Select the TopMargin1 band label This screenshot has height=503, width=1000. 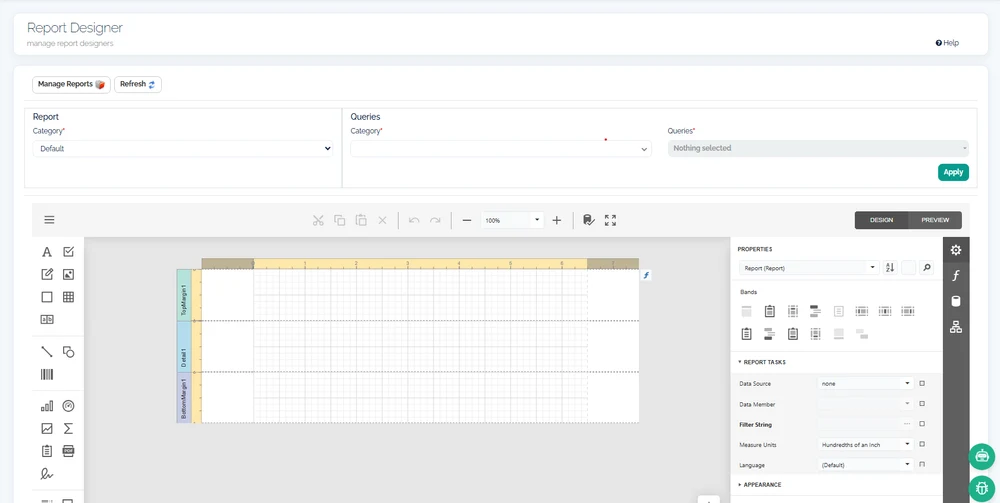tap(184, 295)
